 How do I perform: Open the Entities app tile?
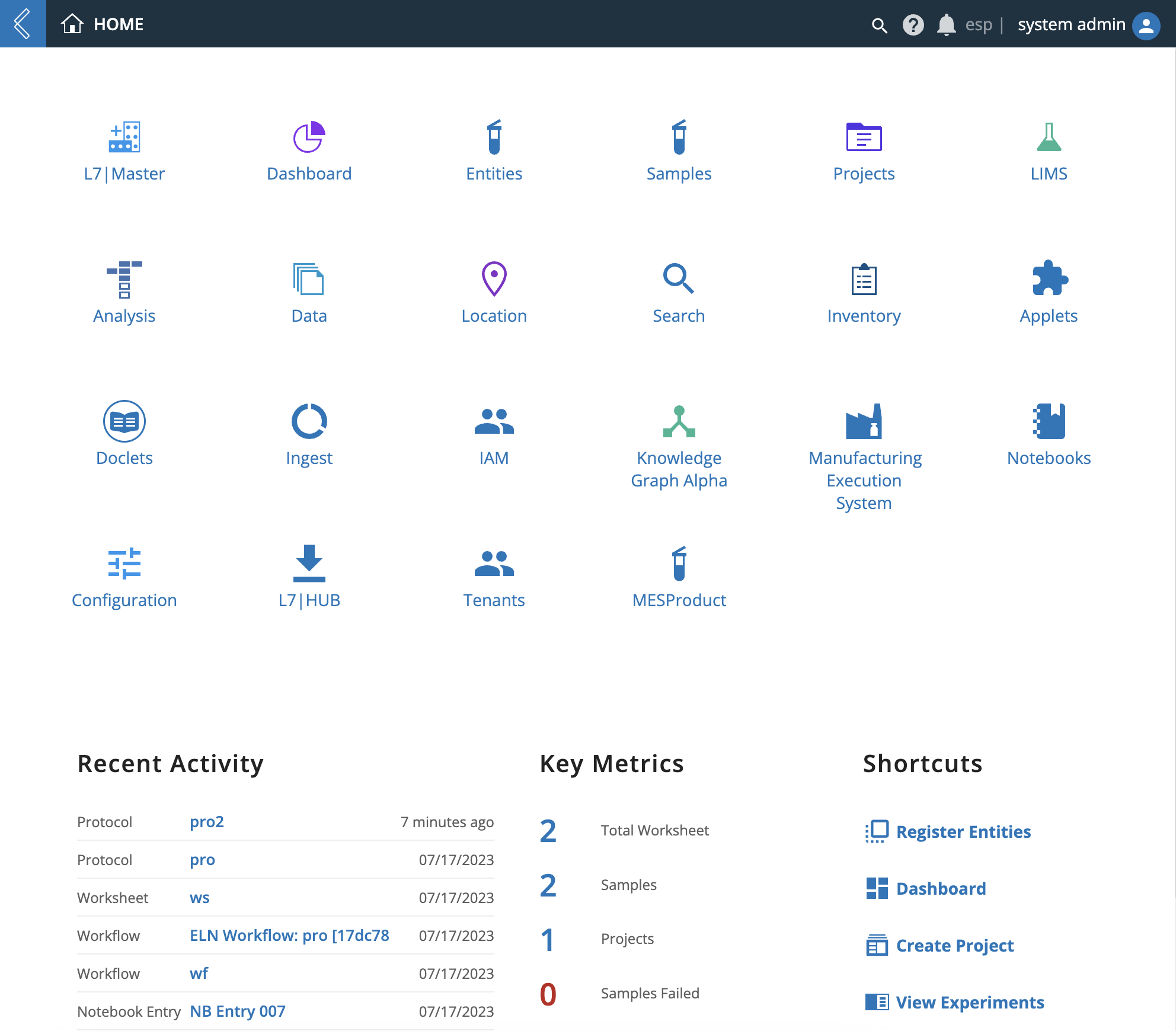494,151
